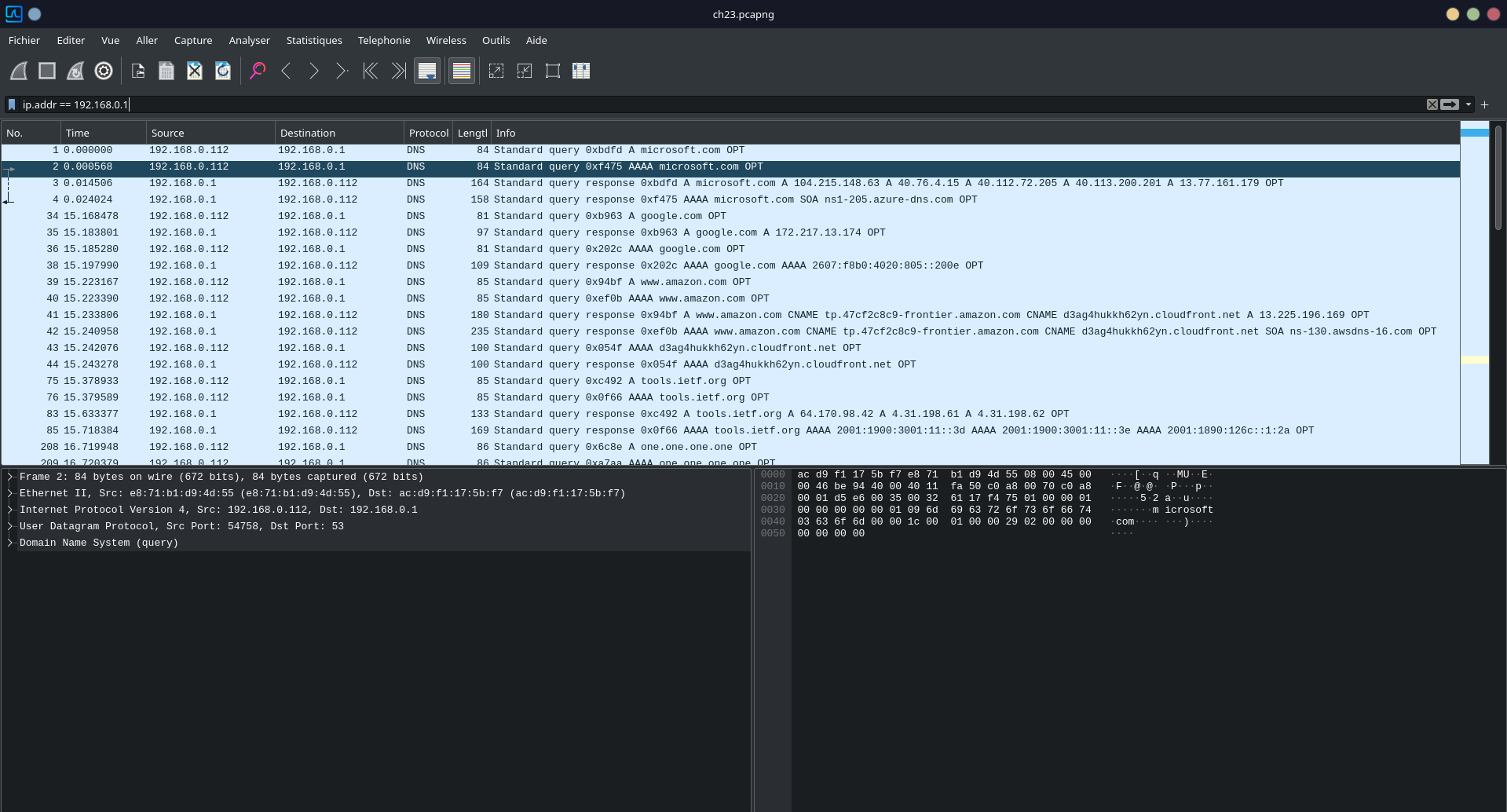
Task: Sort by No. column header
Action: 31,133
